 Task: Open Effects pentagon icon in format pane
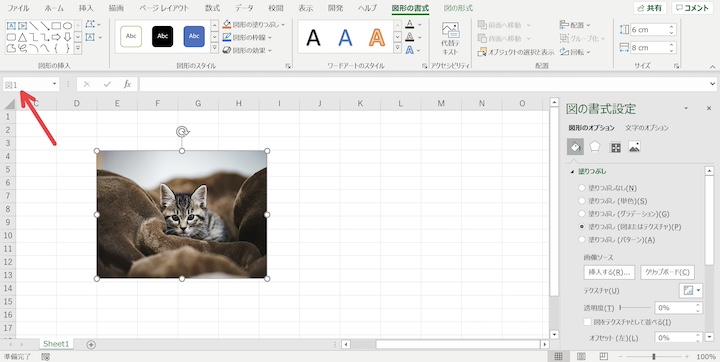(x=595, y=147)
